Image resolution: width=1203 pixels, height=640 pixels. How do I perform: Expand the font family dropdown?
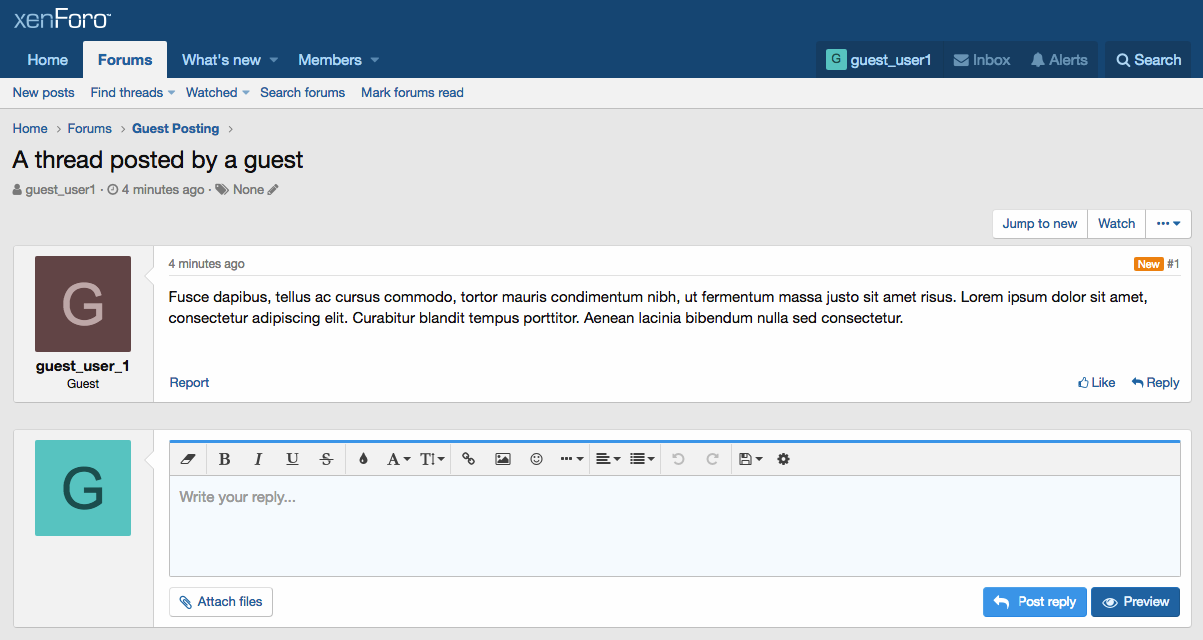tap(398, 459)
